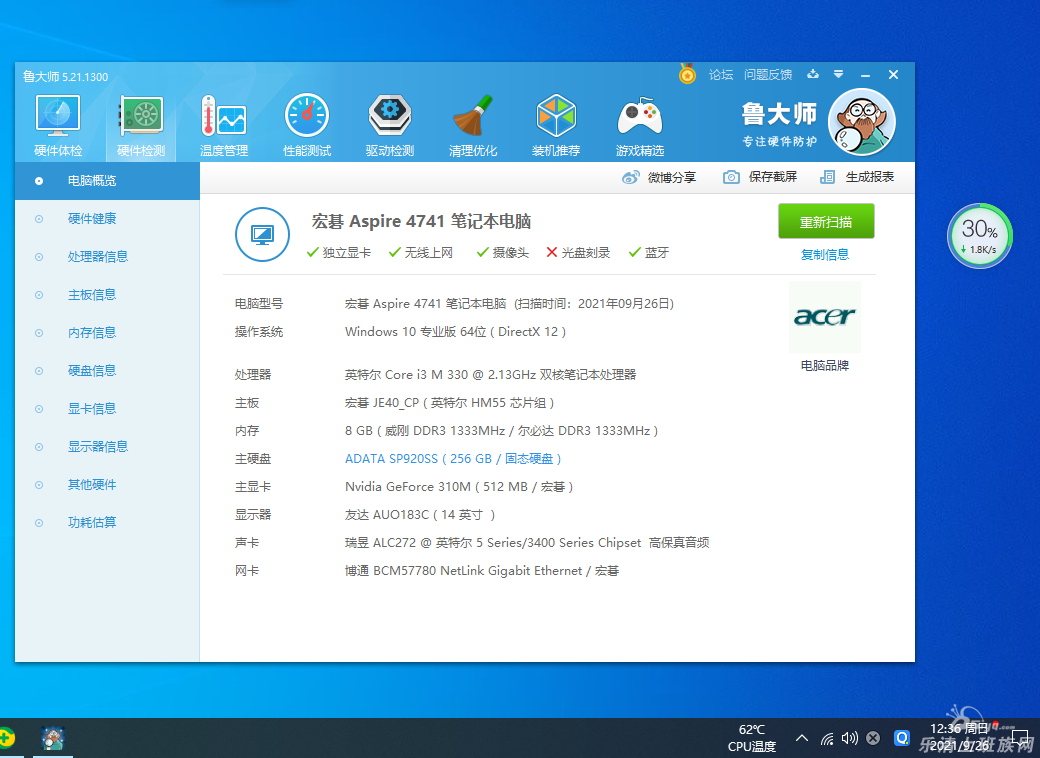This screenshot has height=758, width=1040.
Task: Click the green 重新扫描 rescan button
Action: pos(826,221)
